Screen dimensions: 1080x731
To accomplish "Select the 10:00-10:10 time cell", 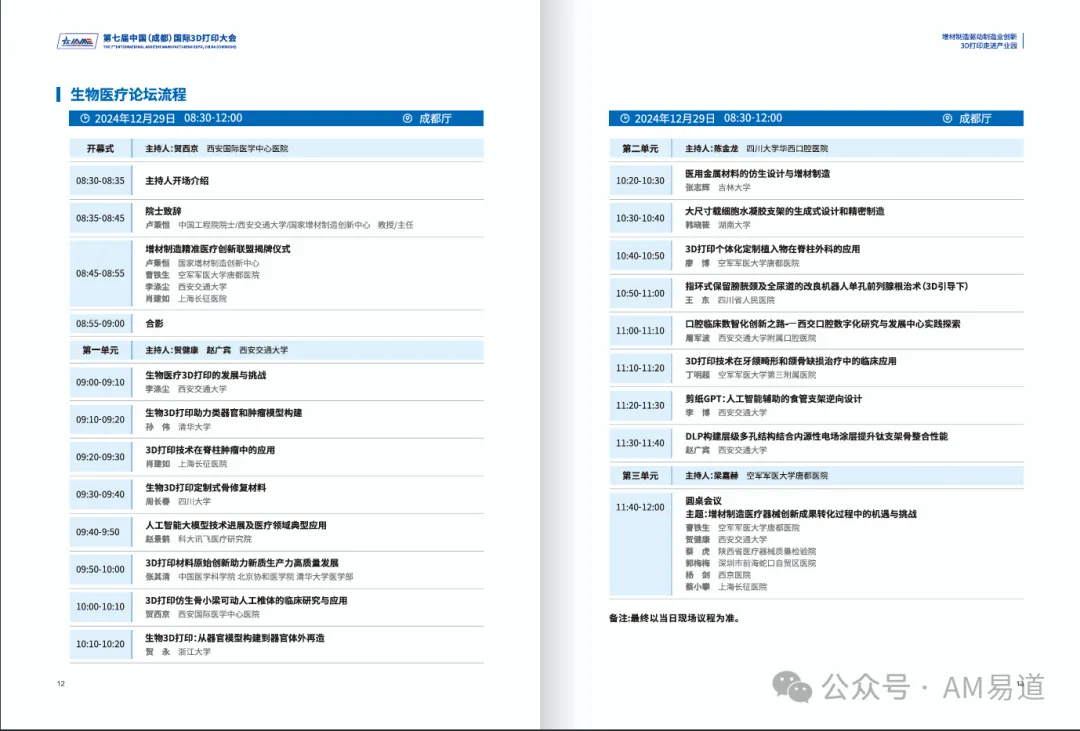I will click(x=101, y=607).
